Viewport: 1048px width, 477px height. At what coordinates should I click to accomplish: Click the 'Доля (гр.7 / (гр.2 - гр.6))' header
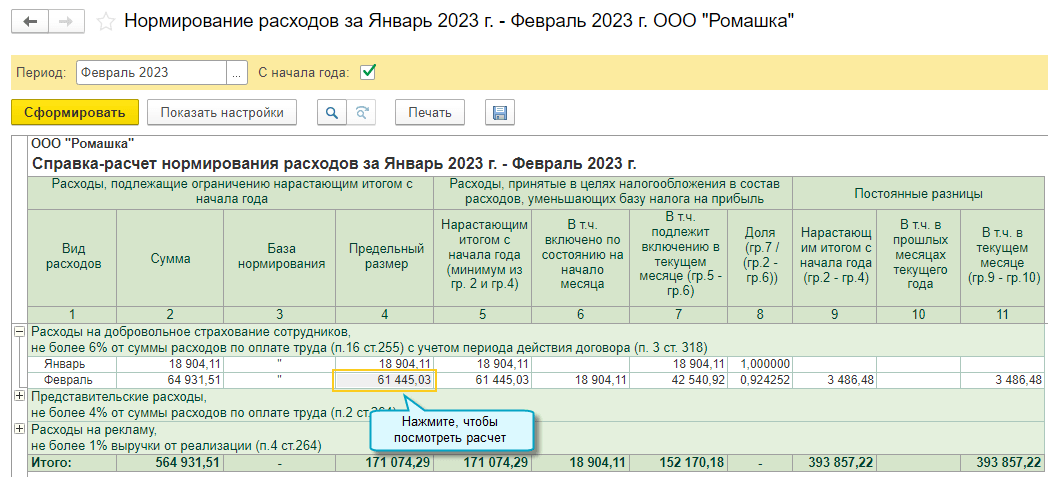(x=759, y=257)
